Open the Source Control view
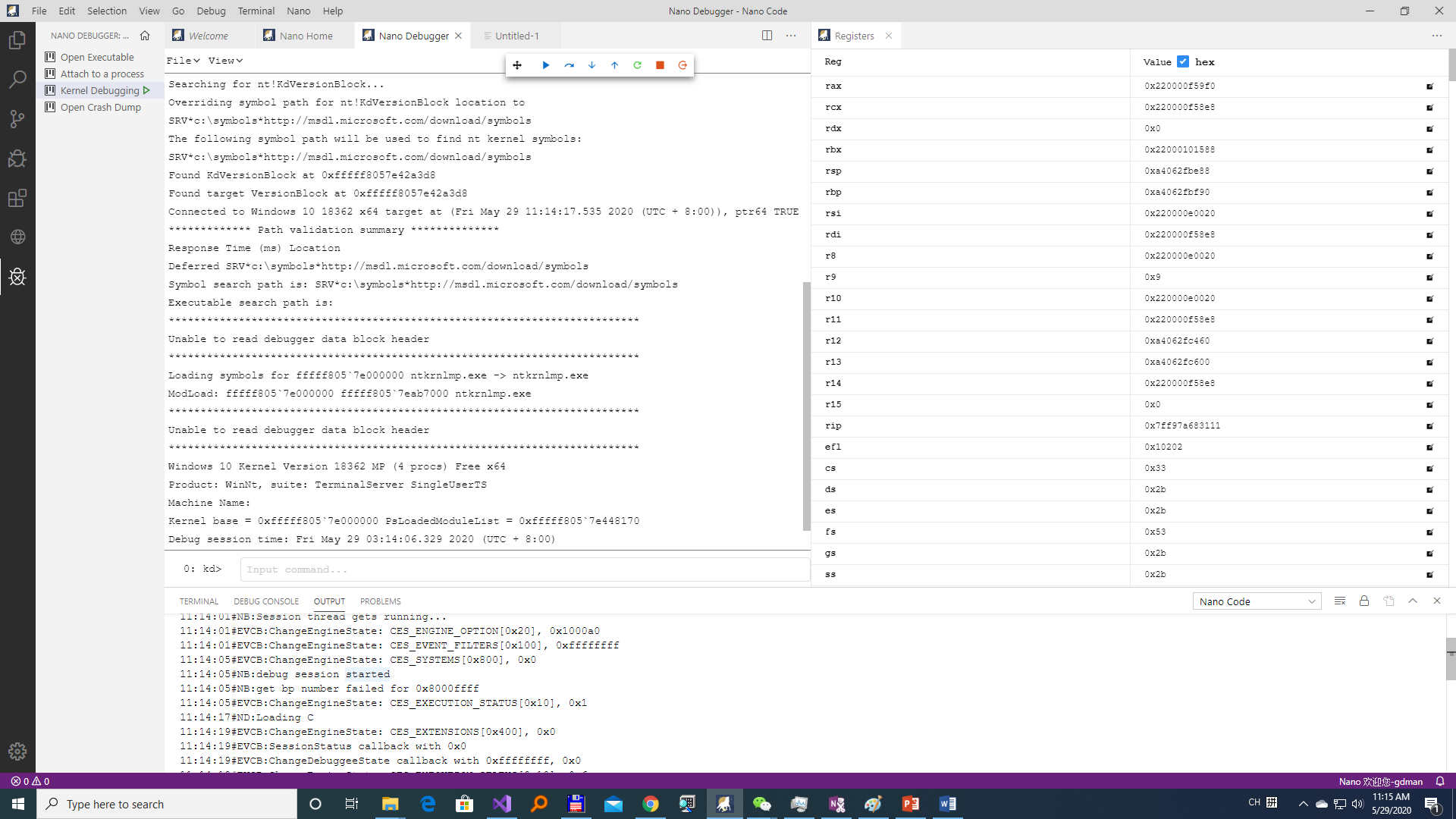This screenshot has height=819, width=1456. coord(17,119)
